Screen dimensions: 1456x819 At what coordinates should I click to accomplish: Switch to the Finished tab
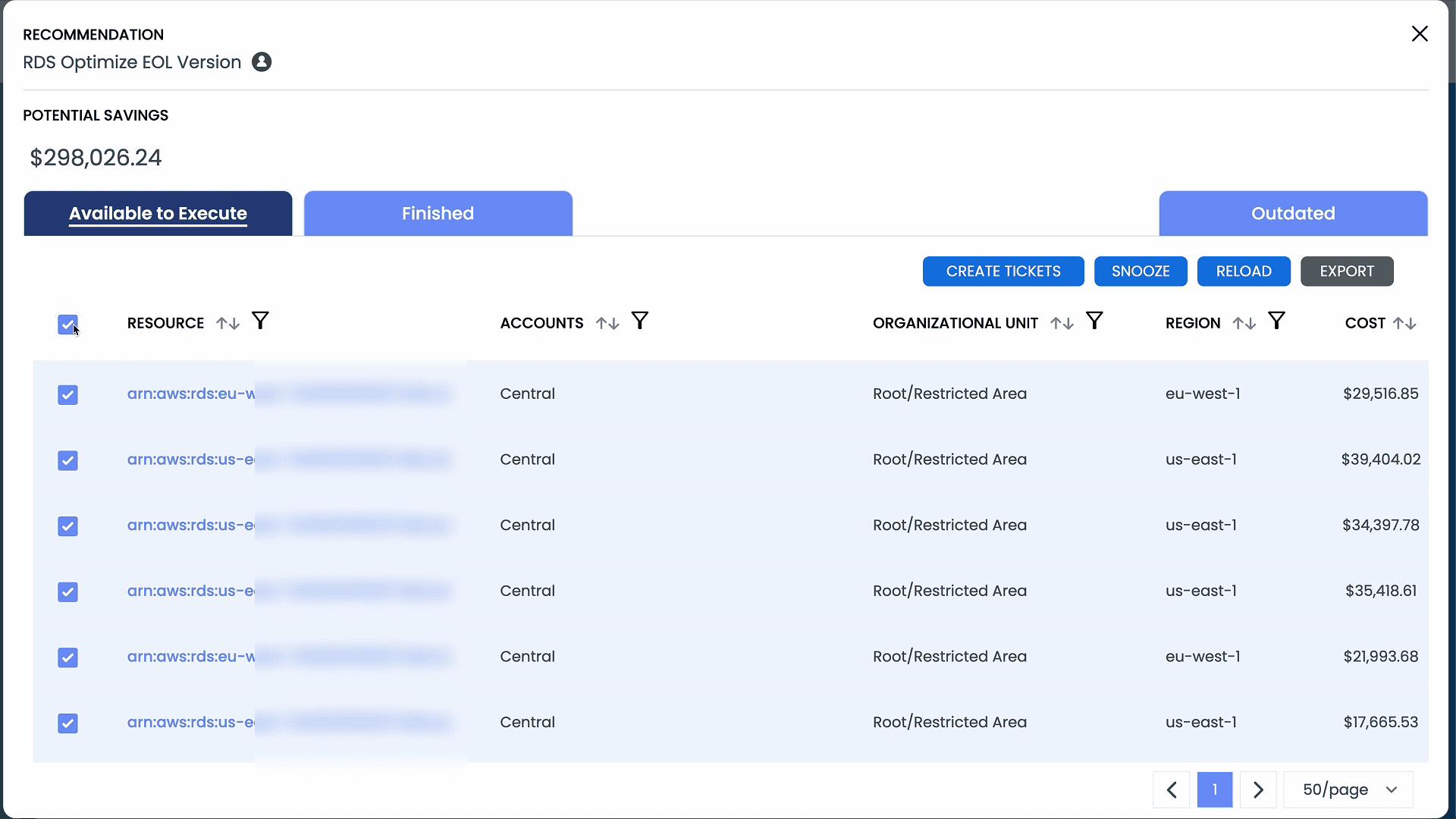coord(438,214)
